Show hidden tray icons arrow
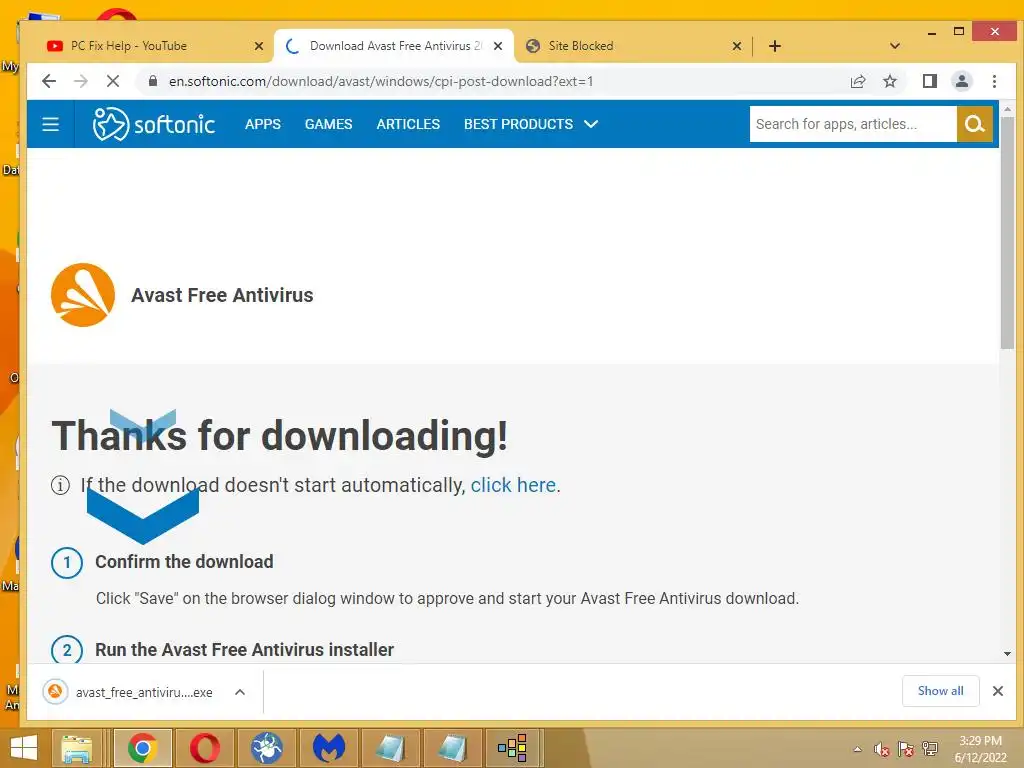The image size is (1024, 768). pyautogui.click(x=857, y=750)
